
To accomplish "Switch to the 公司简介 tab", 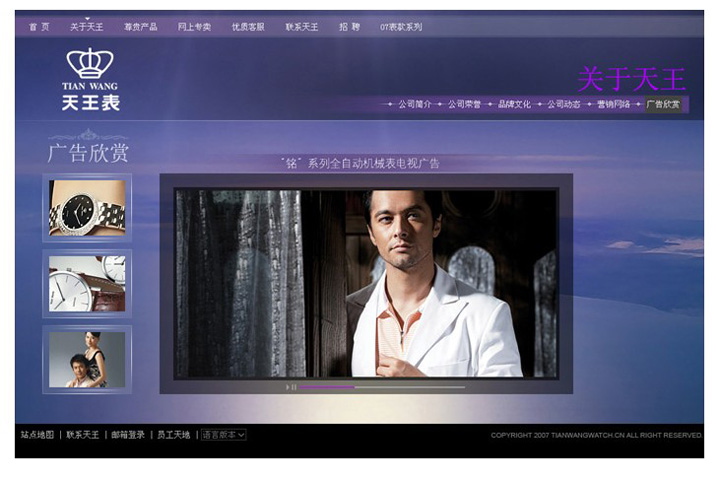I will (x=415, y=104).
